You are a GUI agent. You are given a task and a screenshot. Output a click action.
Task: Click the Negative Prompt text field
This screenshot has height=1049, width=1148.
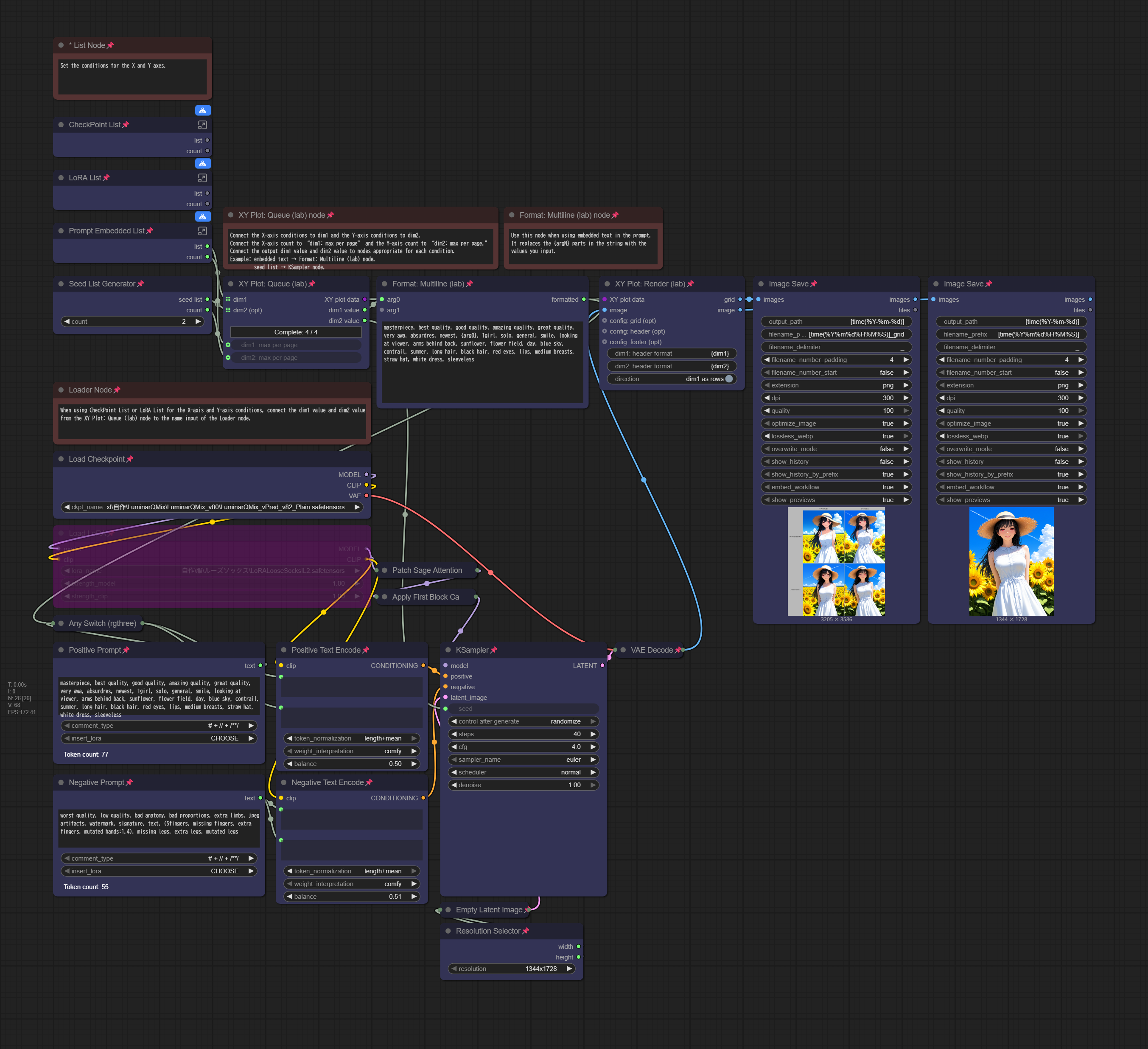[x=159, y=827]
